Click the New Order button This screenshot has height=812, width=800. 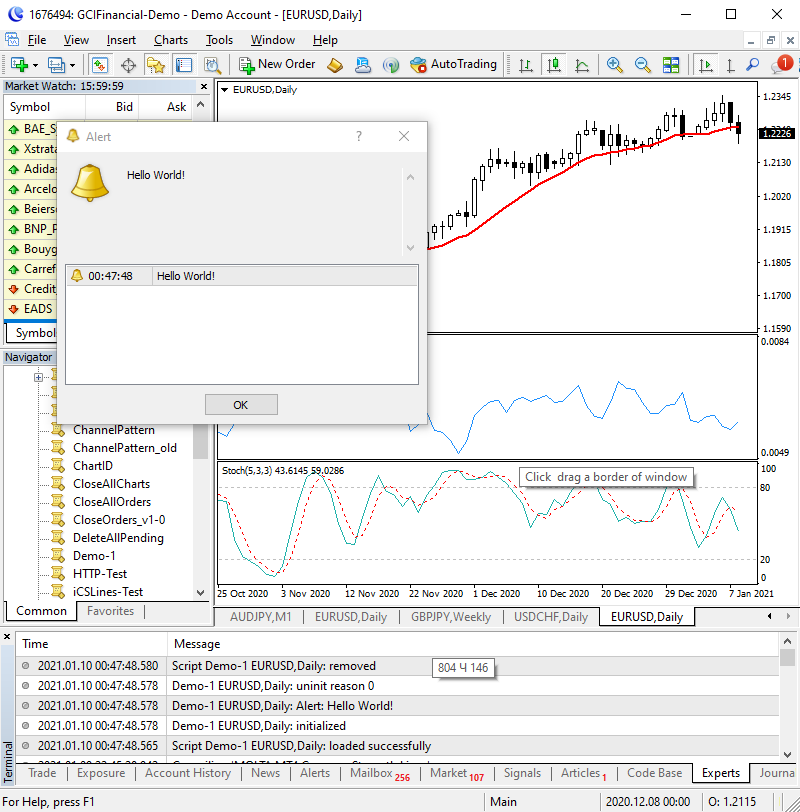[277, 65]
